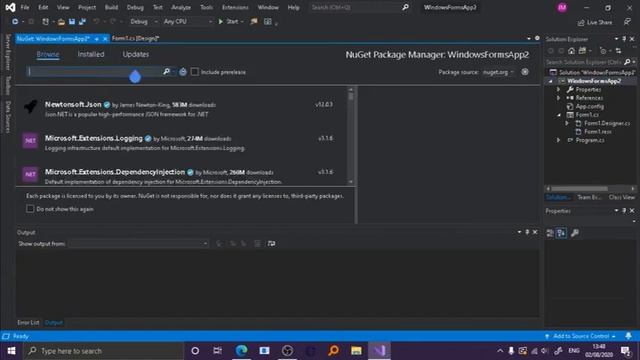Close the NuGet WindowsFormsApp2 tab
Screen dimensions: 640x360
[x=105, y=39]
